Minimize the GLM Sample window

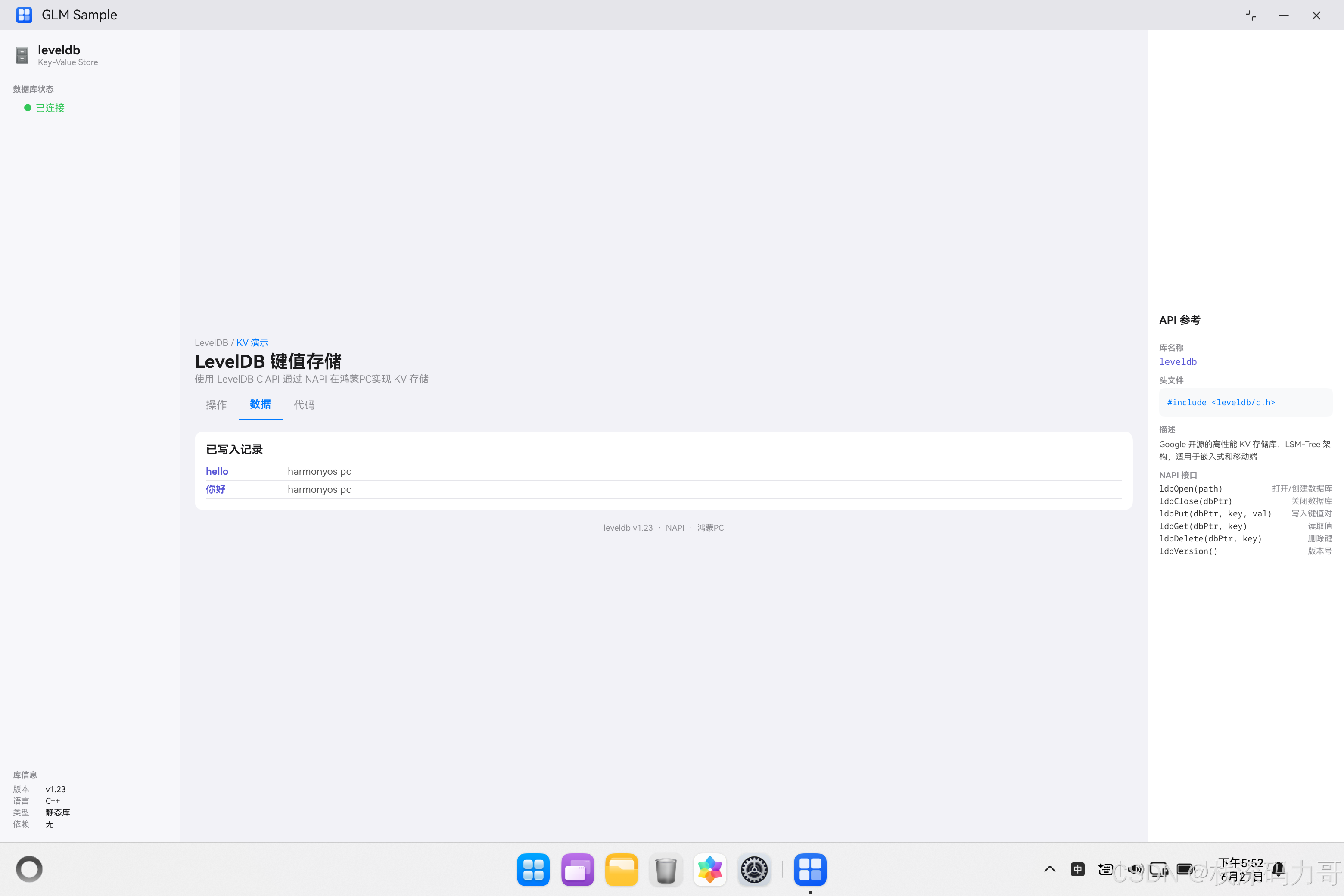(x=1283, y=16)
